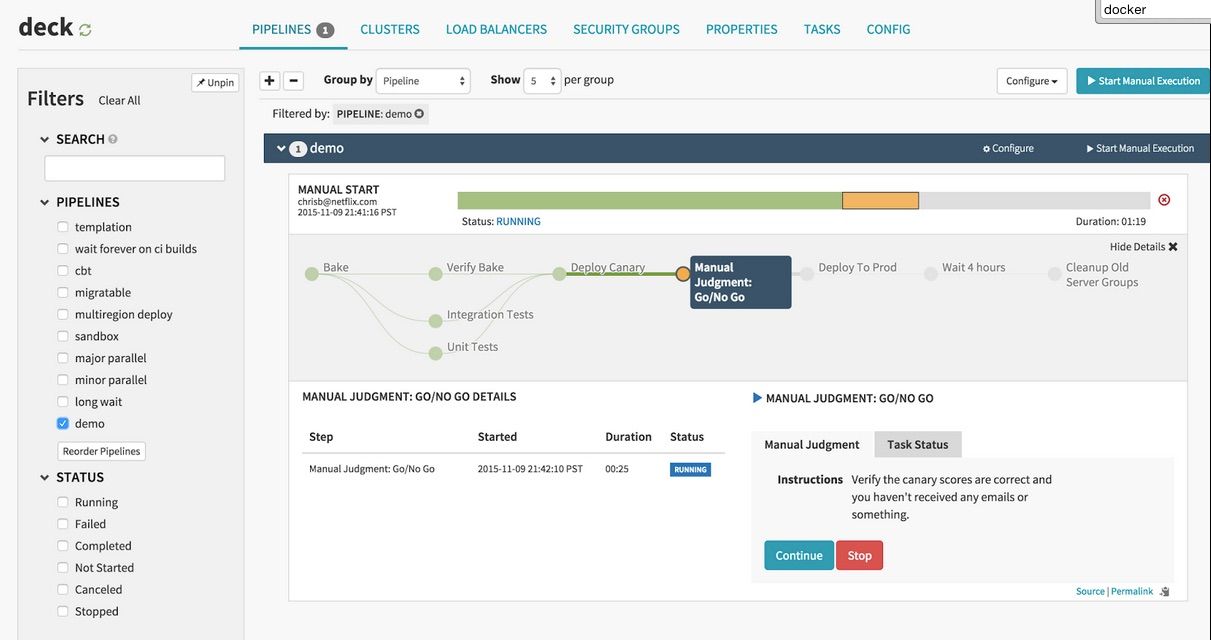Click the green refresh icon beside deck
The image size is (1211, 640).
pos(85,30)
